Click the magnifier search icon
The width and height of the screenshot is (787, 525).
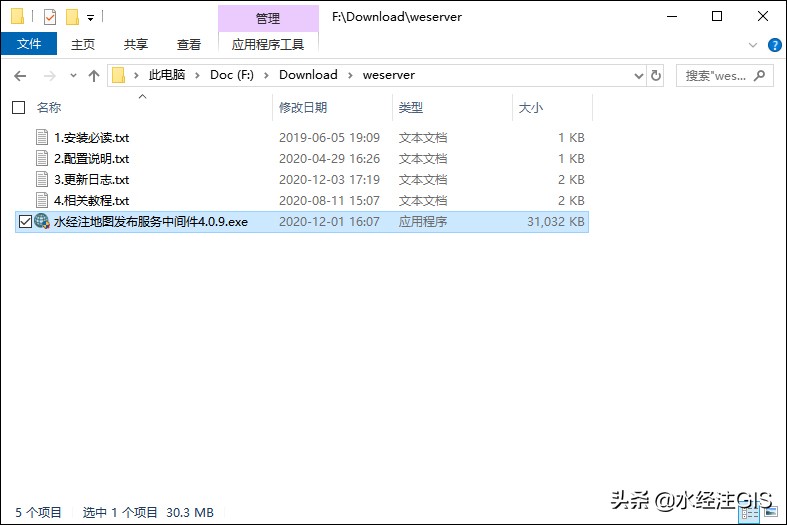coord(760,76)
